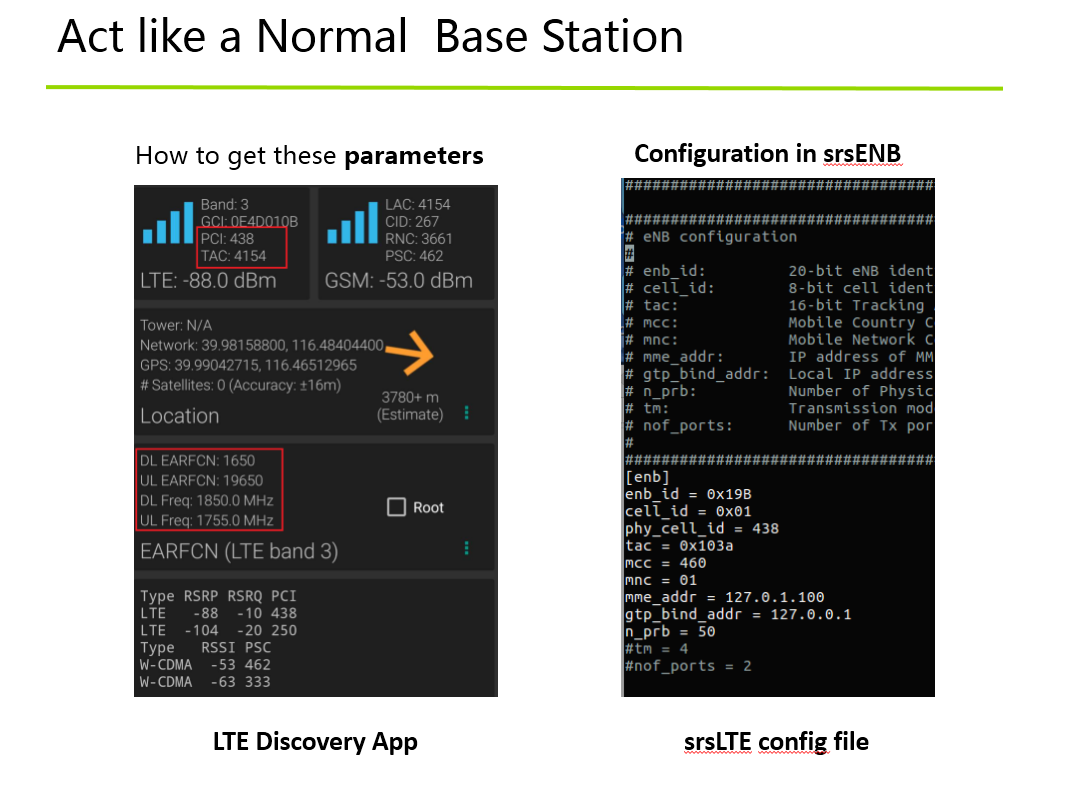Click the 'Location' card heading
The height and width of the screenshot is (811, 1067).
pos(180,416)
